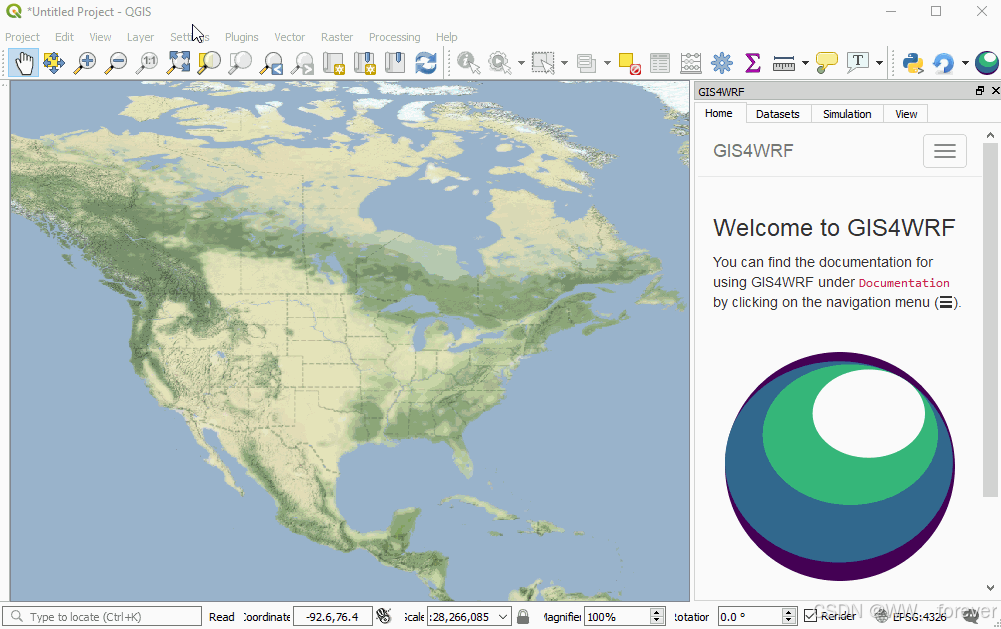Deselect features from all layers
Screen dimensions: 1001x629
click(629, 63)
